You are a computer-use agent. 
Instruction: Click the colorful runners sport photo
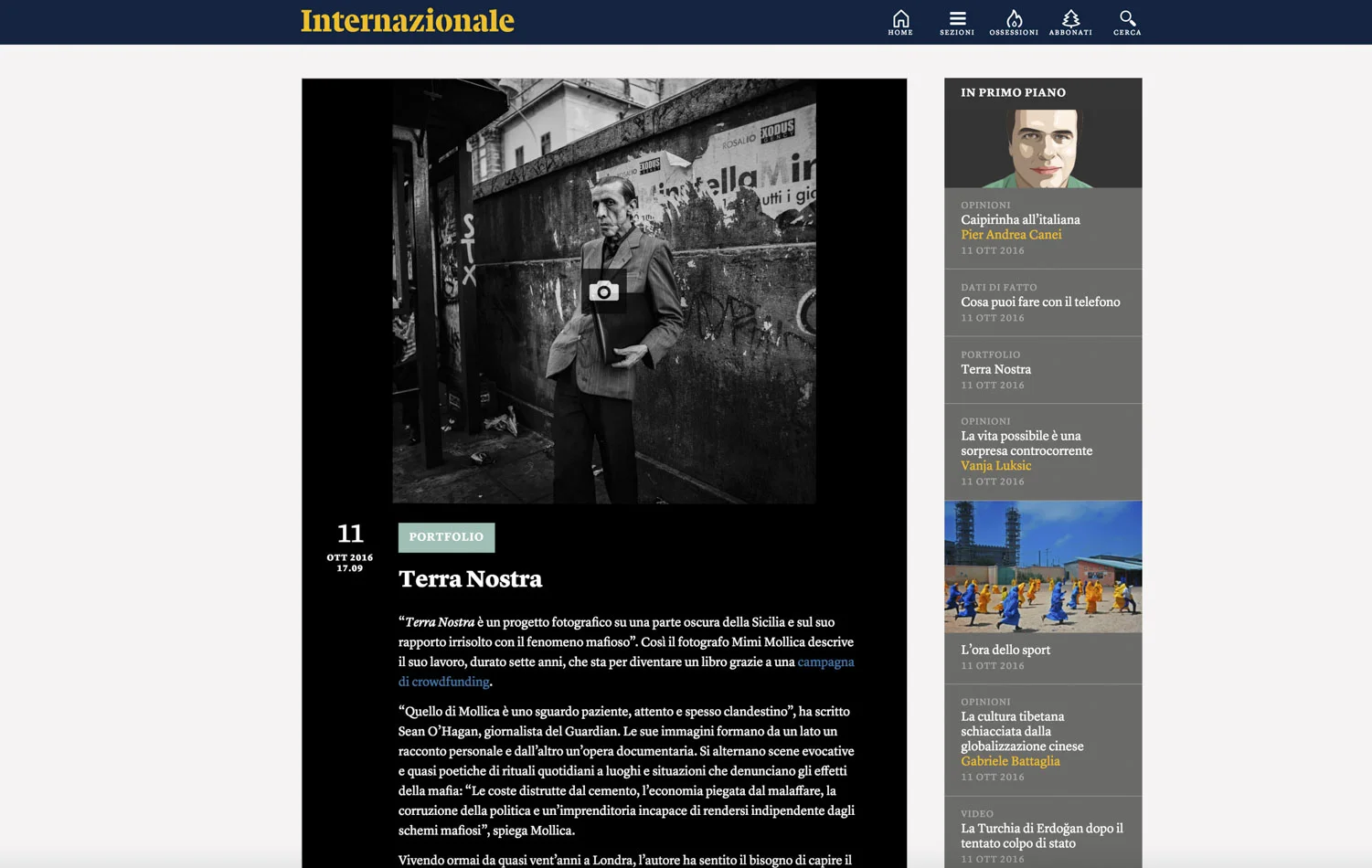(1043, 566)
